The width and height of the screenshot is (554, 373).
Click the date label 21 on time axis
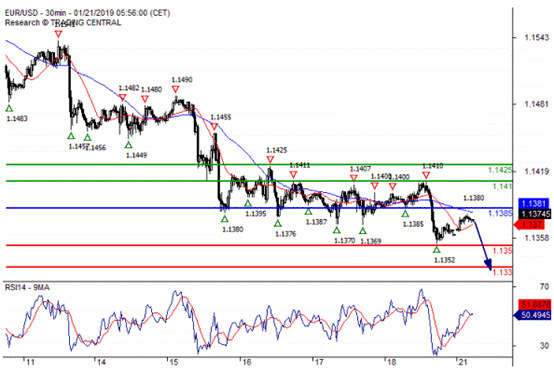(x=462, y=362)
